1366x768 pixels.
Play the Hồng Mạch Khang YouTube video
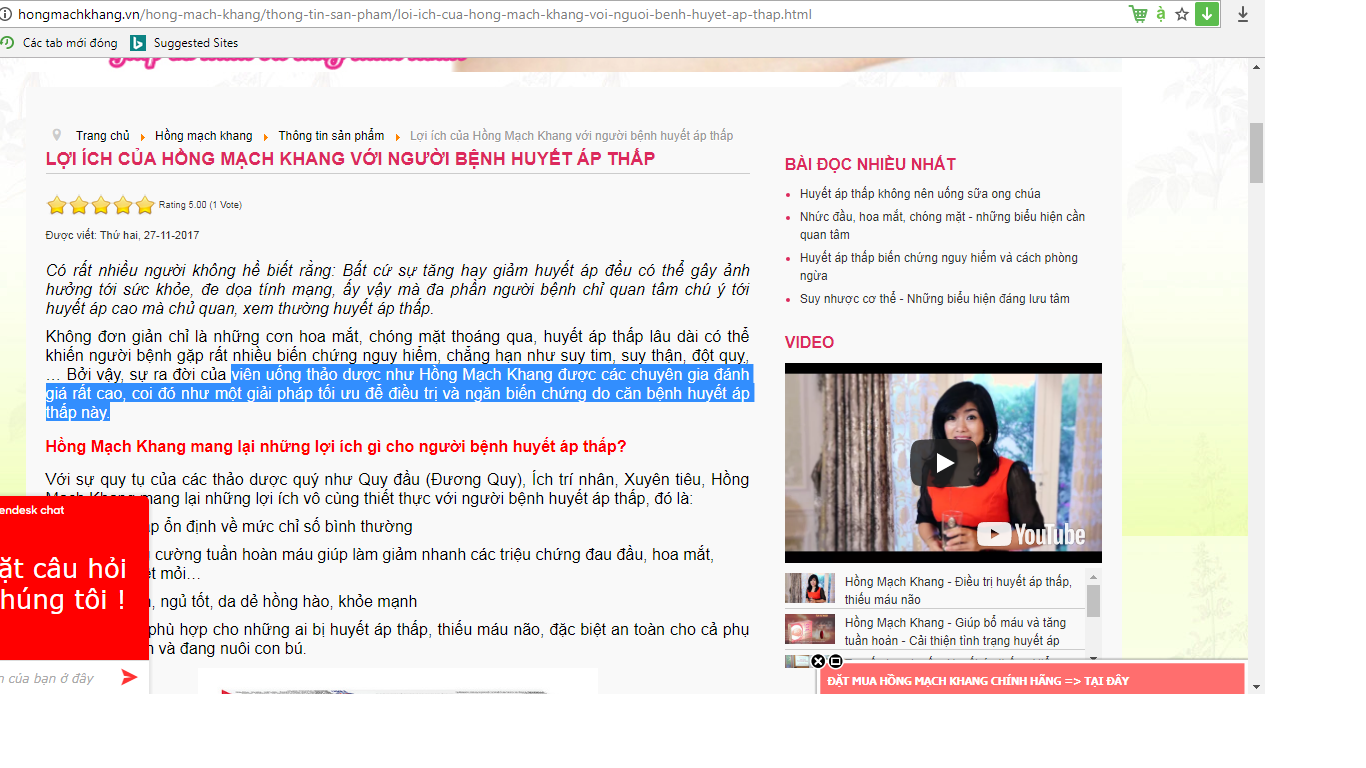tap(943, 462)
